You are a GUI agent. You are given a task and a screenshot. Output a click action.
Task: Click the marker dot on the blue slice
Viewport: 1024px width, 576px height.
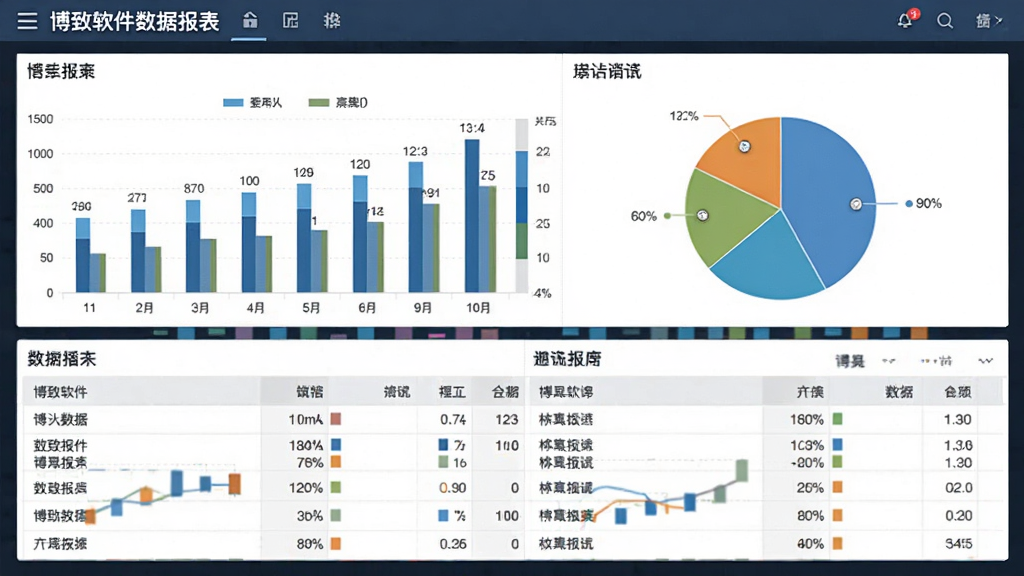(x=856, y=204)
